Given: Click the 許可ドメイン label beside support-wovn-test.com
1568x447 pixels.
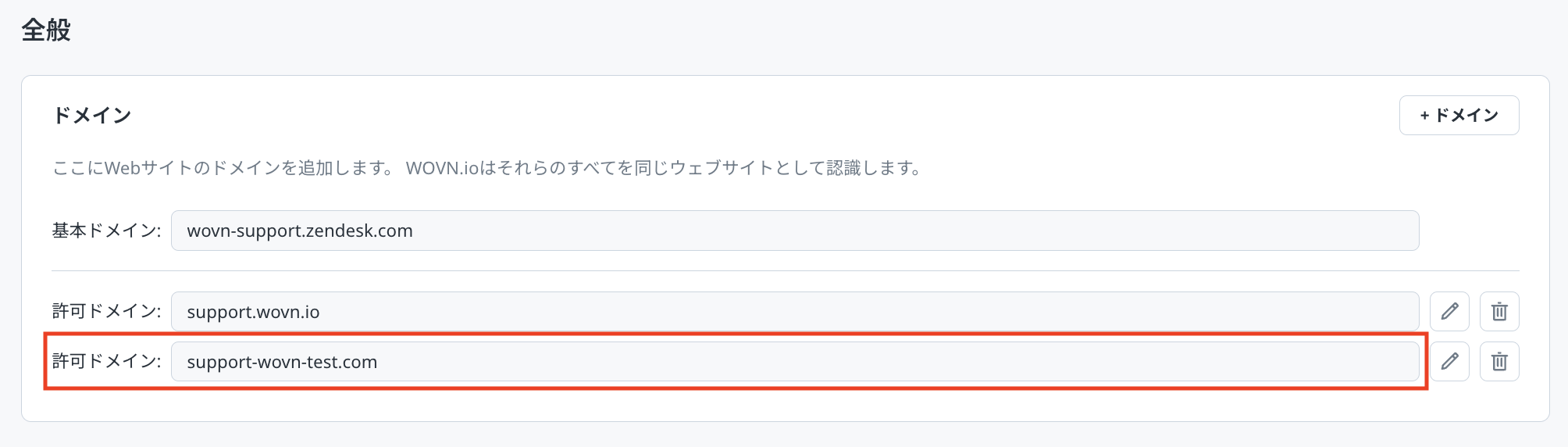Looking at the screenshot, I should [106, 361].
